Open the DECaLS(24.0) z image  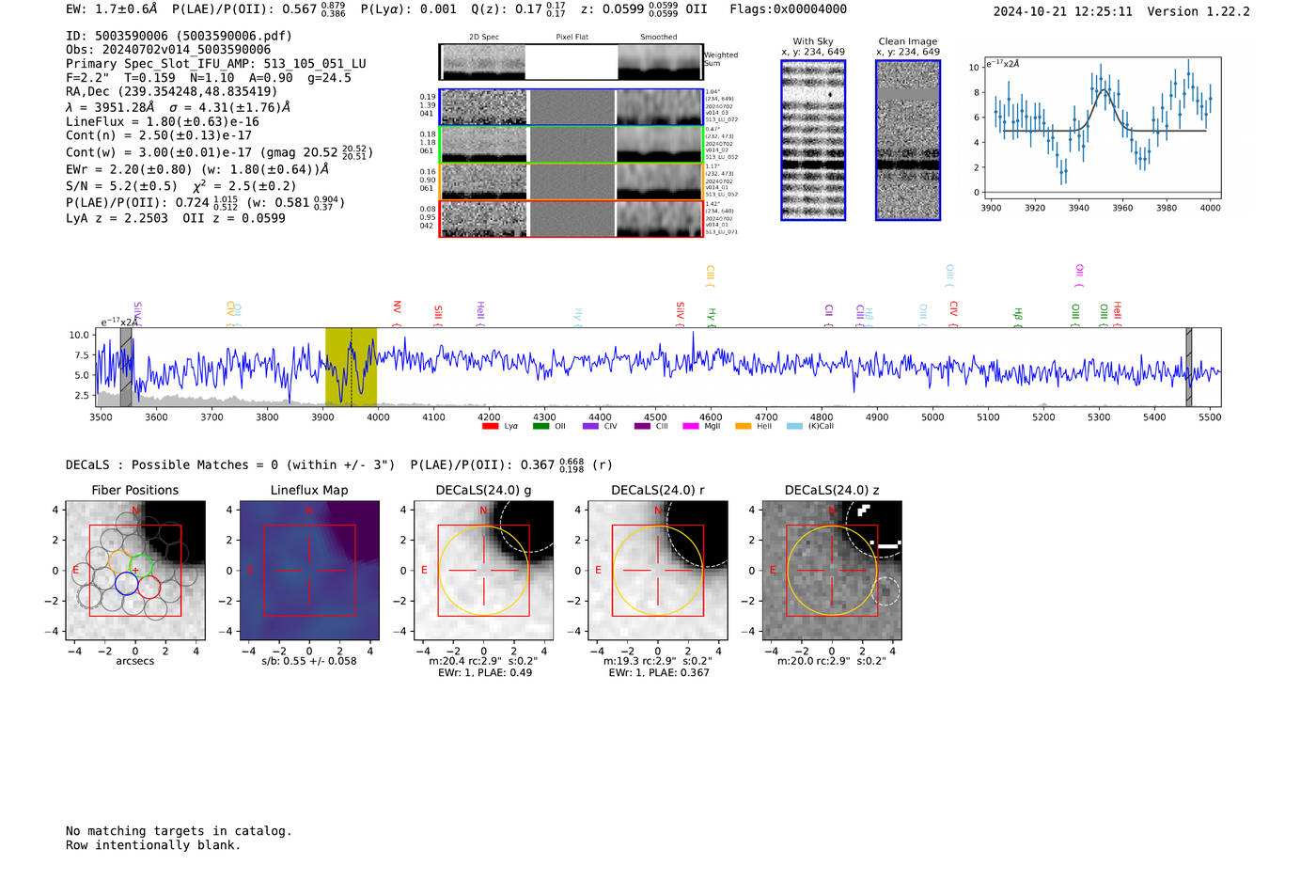coord(832,571)
